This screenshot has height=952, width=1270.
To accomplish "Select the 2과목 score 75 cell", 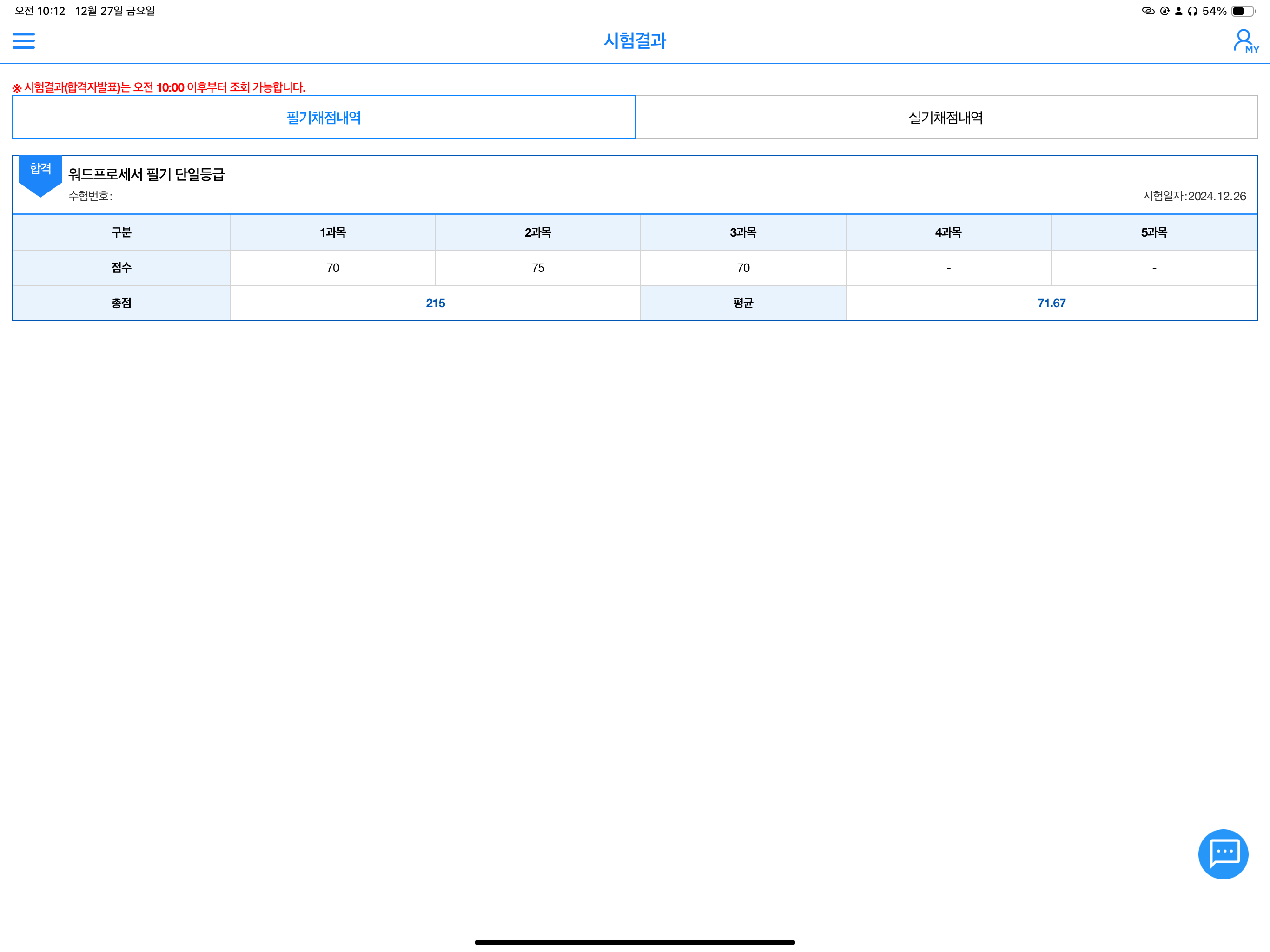I will 537,268.
